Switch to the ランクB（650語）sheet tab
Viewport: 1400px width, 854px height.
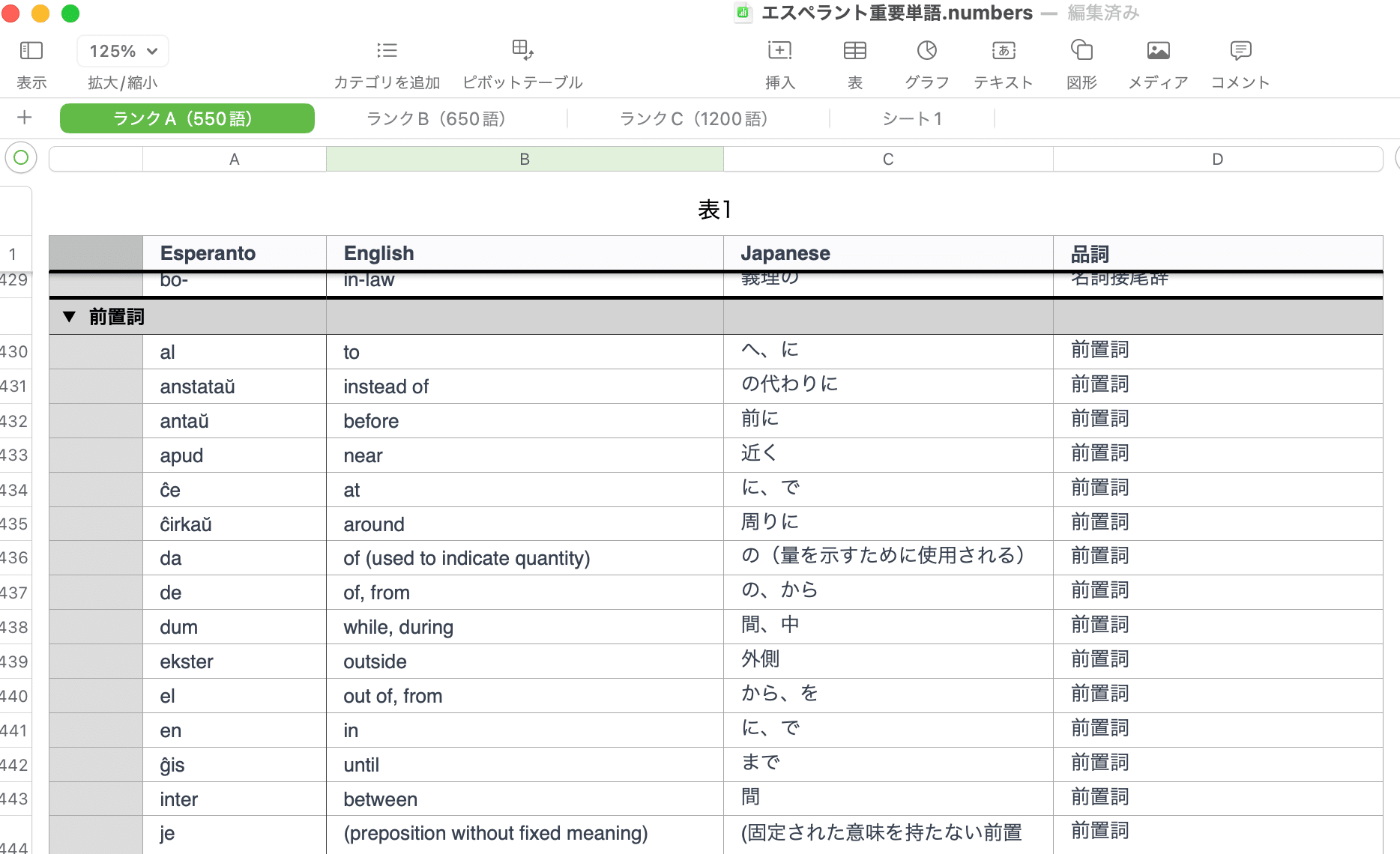click(x=435, y=118)
